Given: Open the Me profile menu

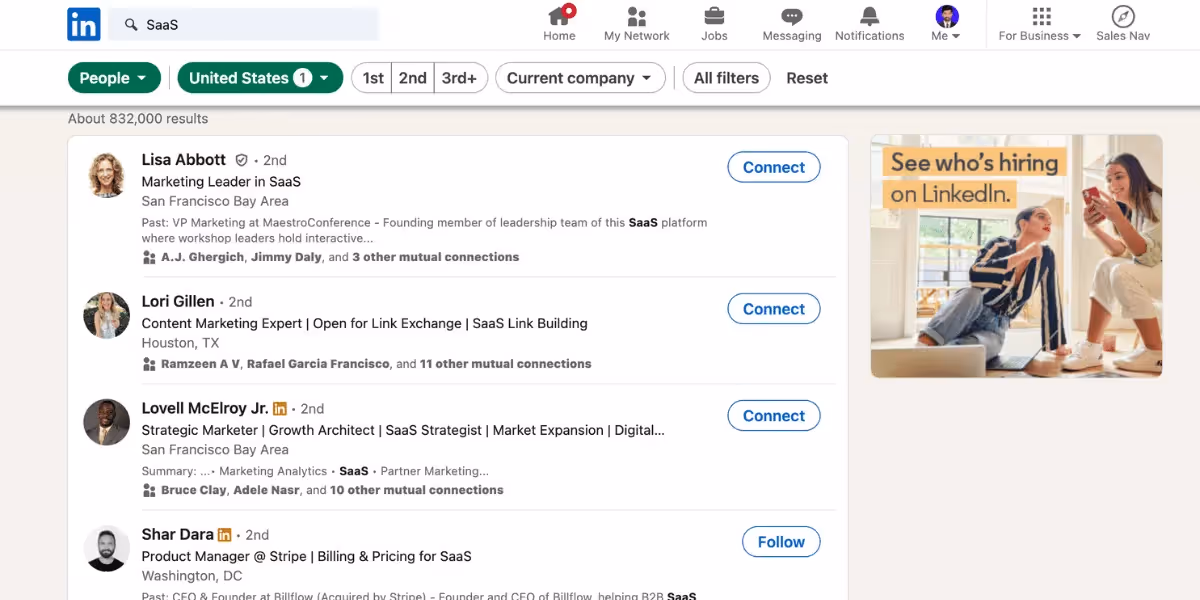Looking at the screenshot, I should tap(946, 24).
